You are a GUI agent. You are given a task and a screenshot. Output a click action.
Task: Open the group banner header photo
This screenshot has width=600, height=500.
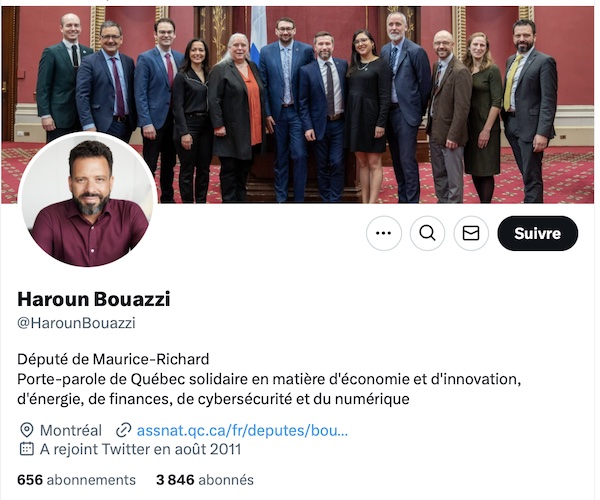tap(300, 104)
